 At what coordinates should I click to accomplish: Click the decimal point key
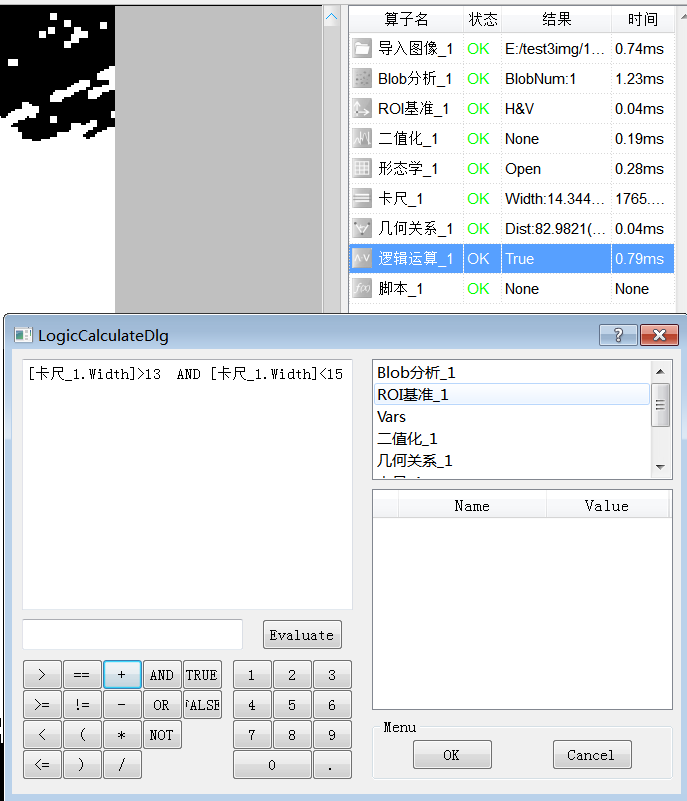pyautogui.click(x=332, y=765)
